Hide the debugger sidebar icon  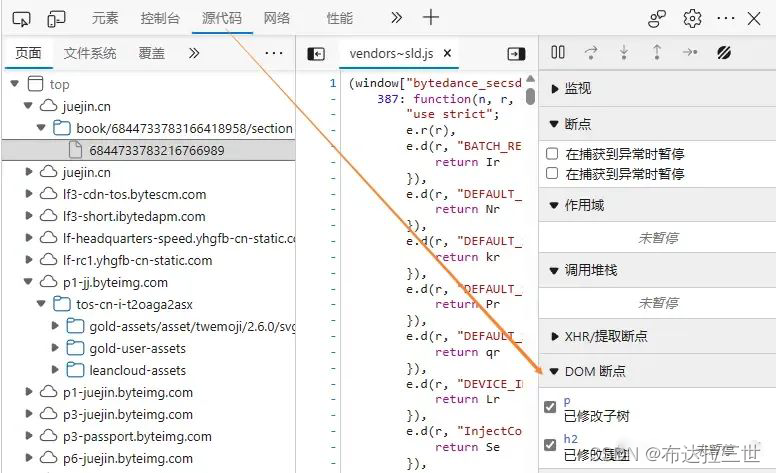point(516,53)
